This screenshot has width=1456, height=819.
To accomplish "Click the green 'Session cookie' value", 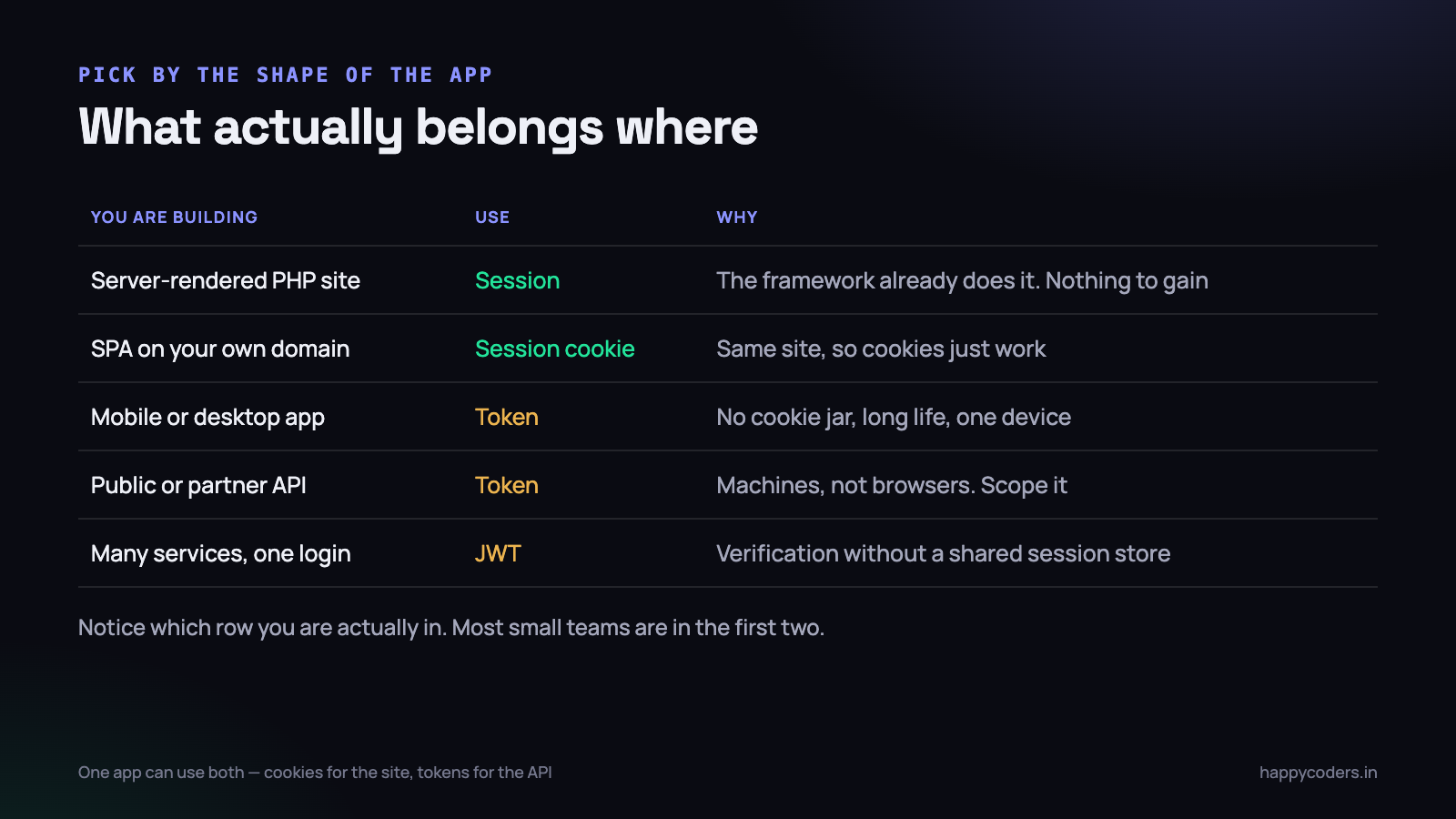I will coord(555,349).
